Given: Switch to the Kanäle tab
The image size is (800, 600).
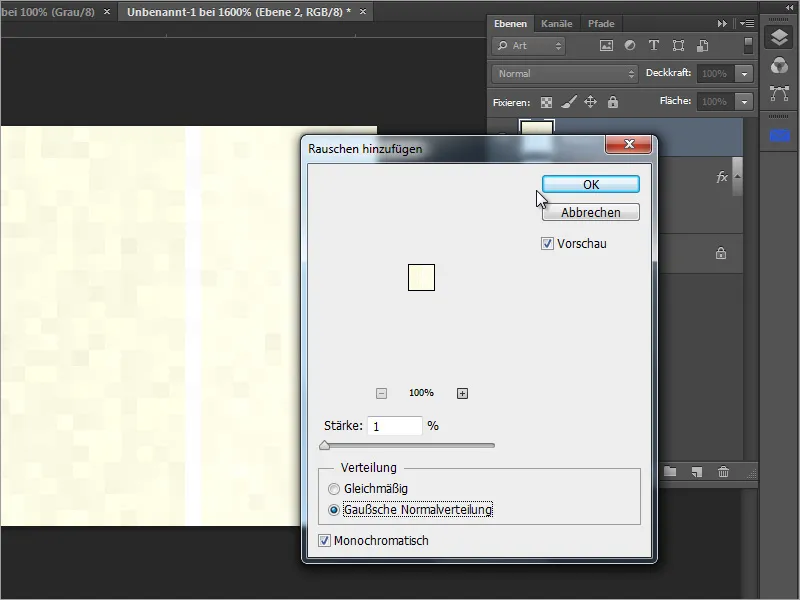Looking at the screenshot, I should click(x=557, y=23).
